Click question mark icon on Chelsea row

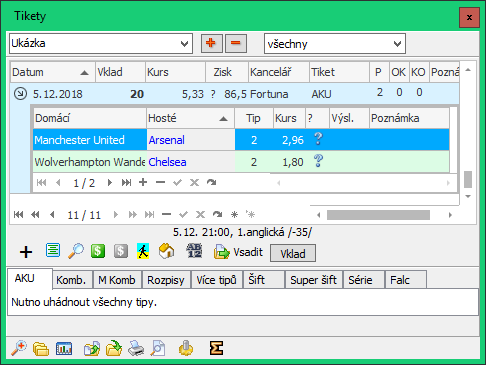coord(318,161)
